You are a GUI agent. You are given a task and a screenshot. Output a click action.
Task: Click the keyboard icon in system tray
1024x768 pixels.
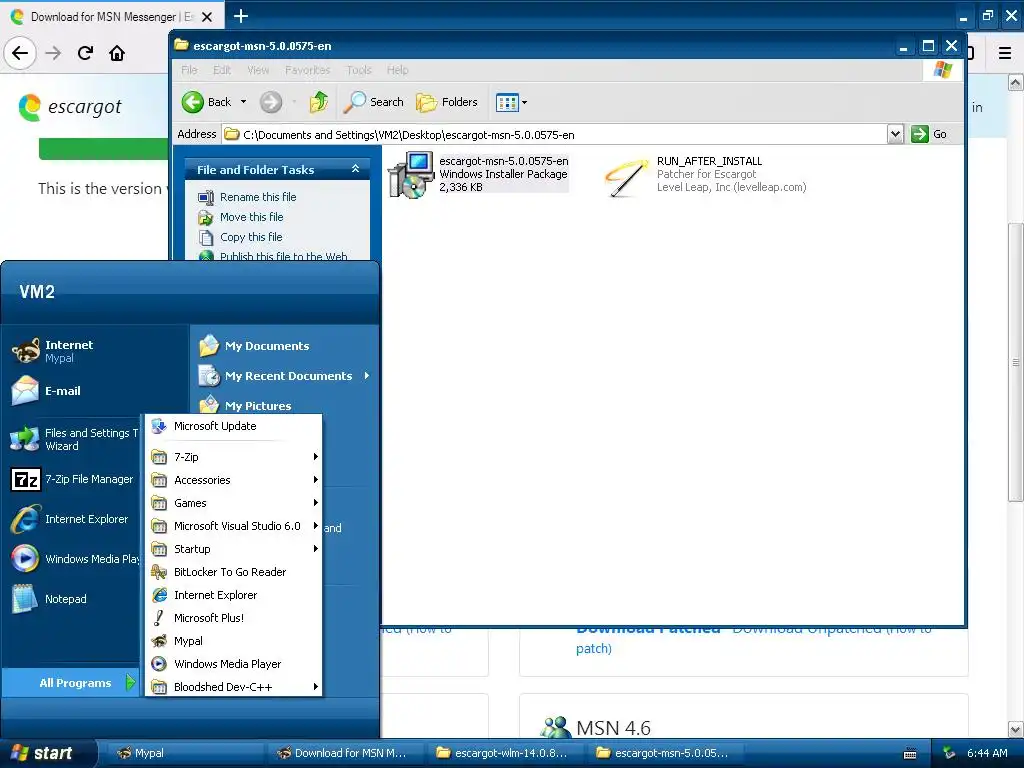[x=910, y=754]
